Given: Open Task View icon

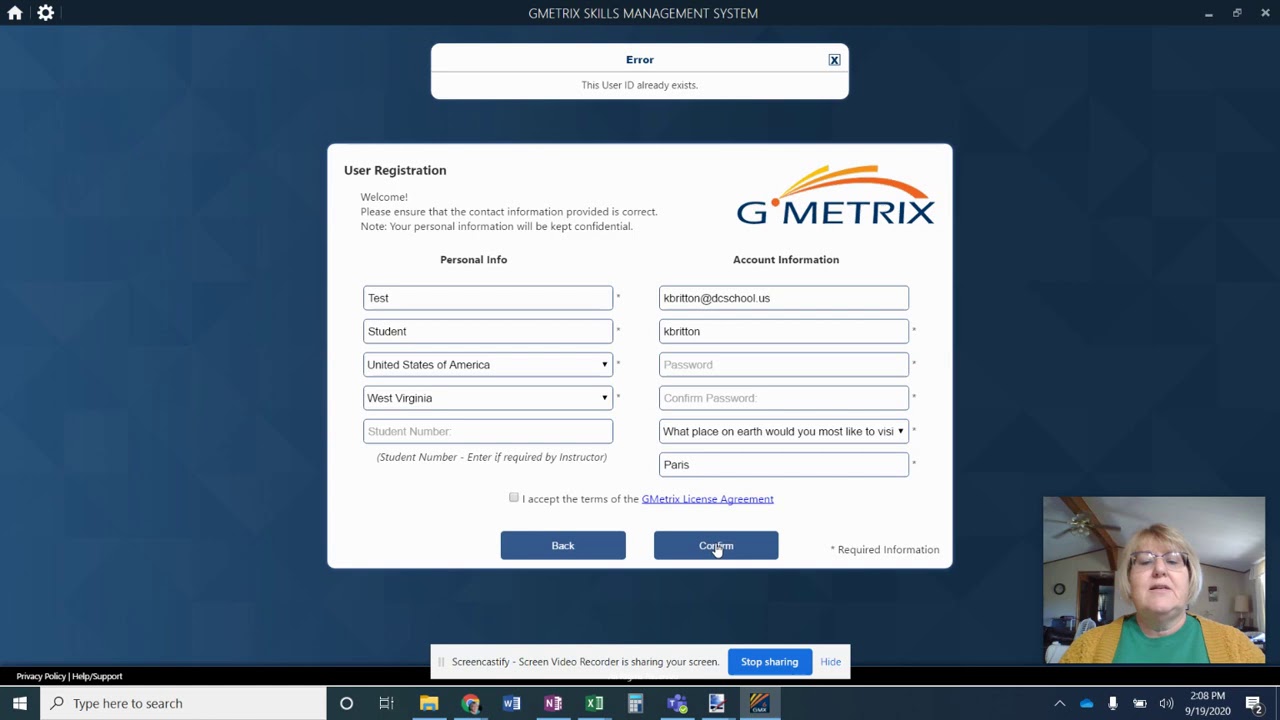Looking at the screenshot, I should [x=386, y=703].
